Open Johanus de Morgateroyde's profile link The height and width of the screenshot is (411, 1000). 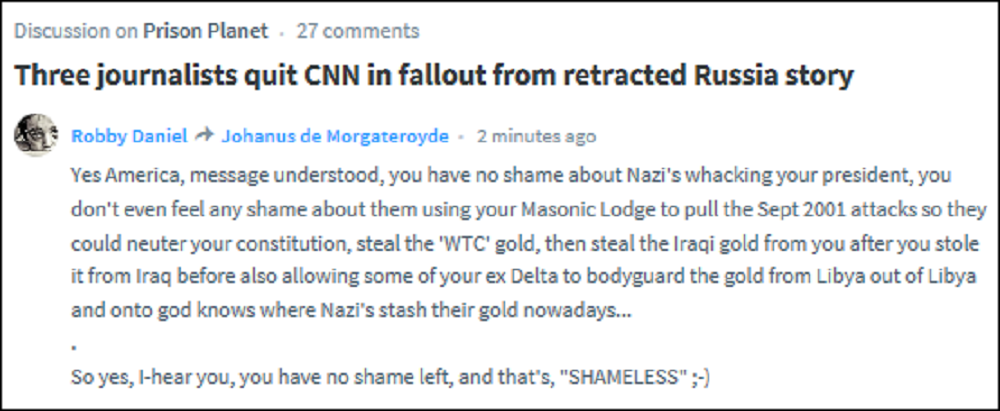(333, 135)
